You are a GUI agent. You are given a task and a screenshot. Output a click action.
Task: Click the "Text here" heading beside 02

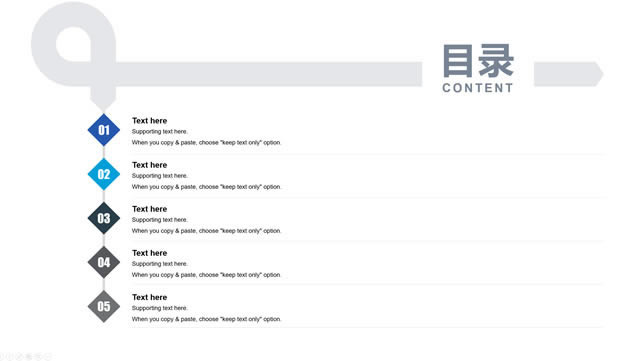(149, 165)
